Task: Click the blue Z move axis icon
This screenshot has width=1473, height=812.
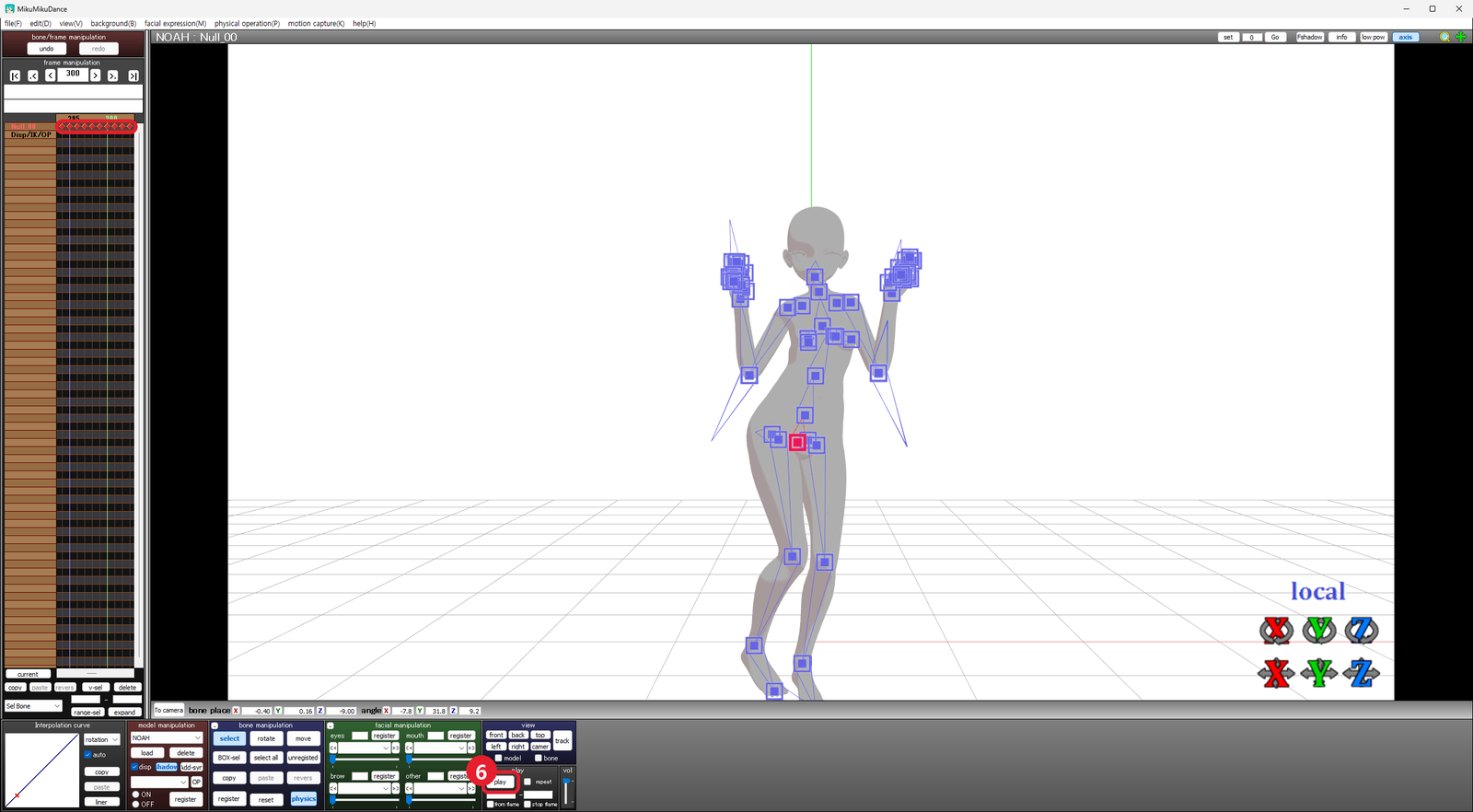Action: pyautogui.click(x=1362, y=673)
